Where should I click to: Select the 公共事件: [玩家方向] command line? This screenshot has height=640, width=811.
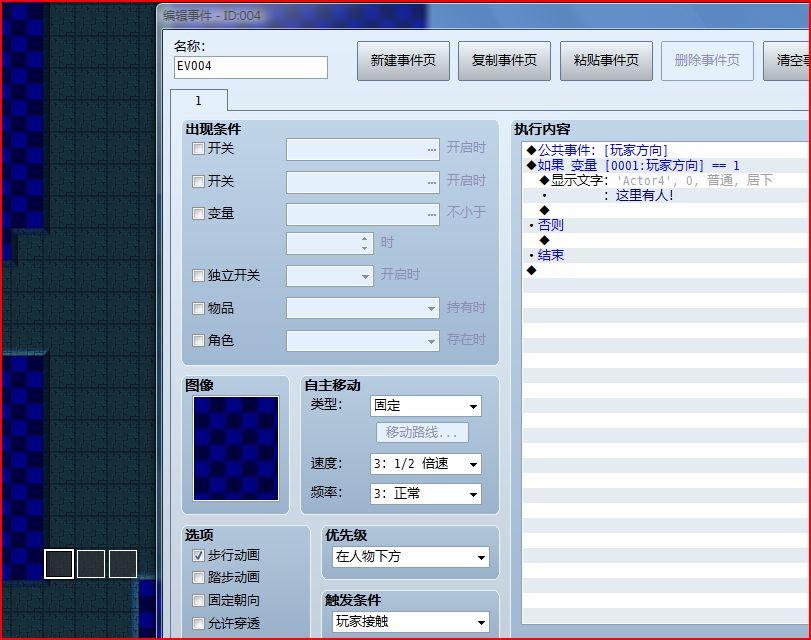pos(666,150)
